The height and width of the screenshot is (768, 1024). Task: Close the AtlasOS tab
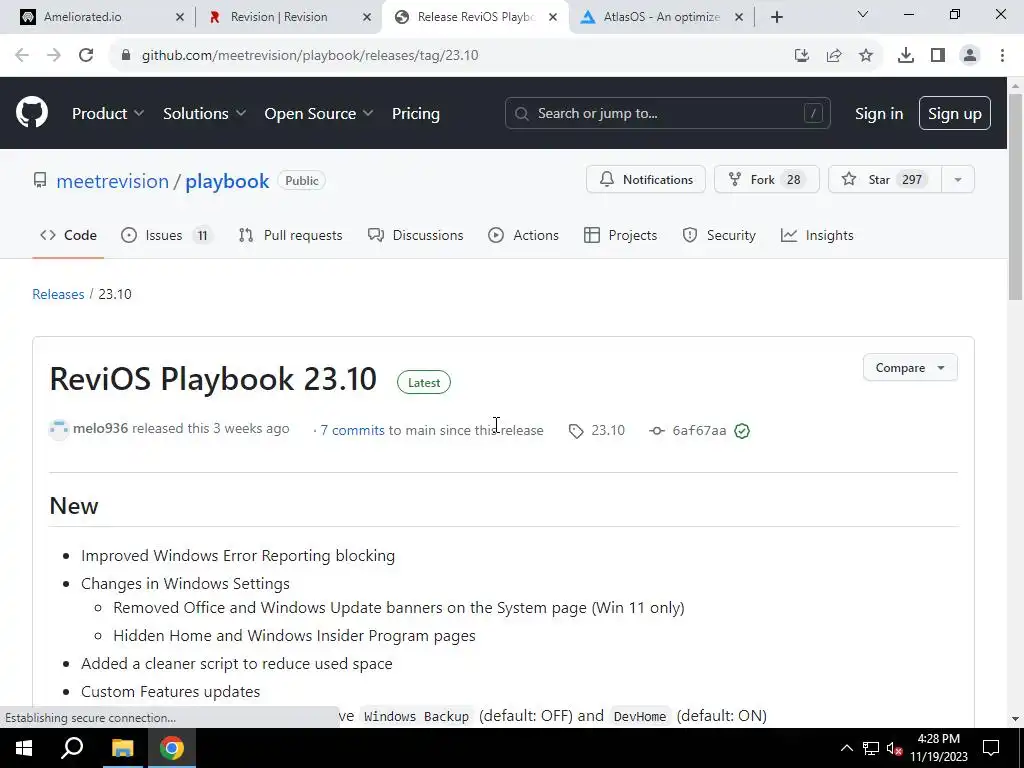[x=739, y=17]
